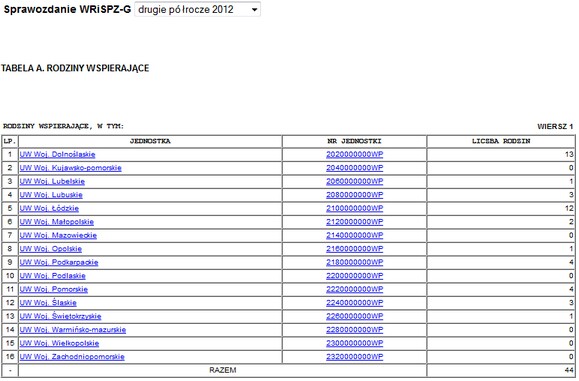Follow the UW Woj. Łódzkie link

point(49,208)
